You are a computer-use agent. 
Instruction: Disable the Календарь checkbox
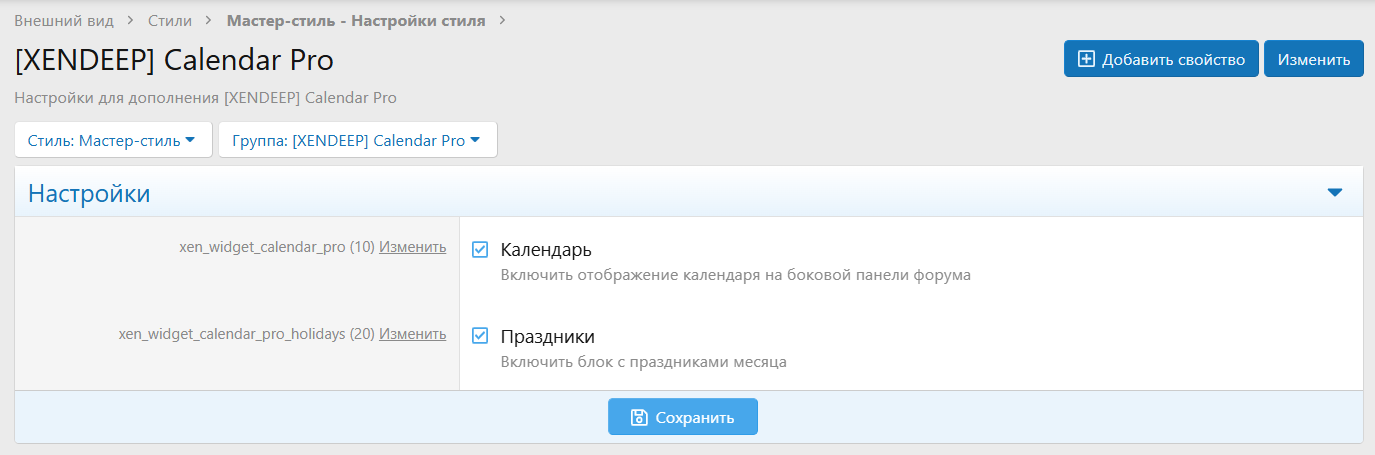click(480, 249)
